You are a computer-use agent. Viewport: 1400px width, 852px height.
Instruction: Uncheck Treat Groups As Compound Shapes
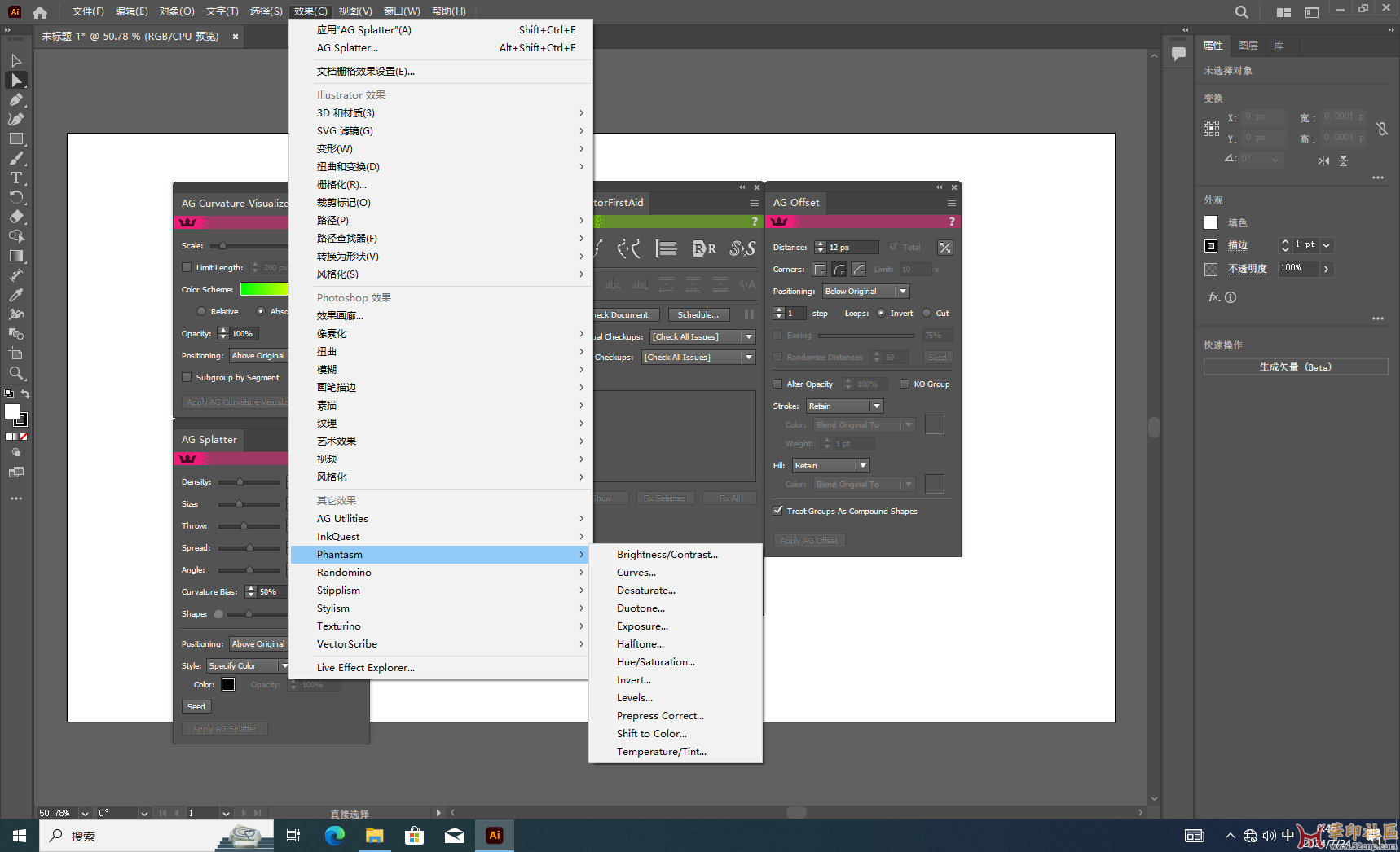point(777,511)
